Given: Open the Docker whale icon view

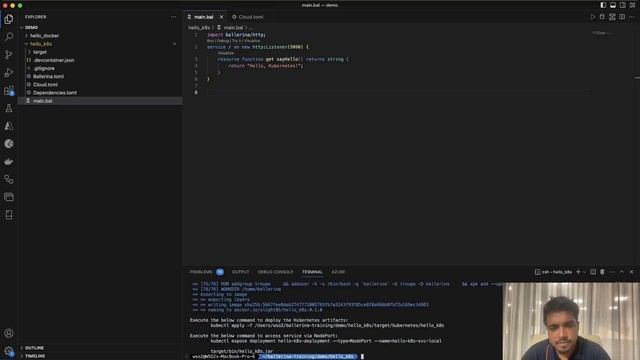Looking at the screenshot, I should click(9, 162).
